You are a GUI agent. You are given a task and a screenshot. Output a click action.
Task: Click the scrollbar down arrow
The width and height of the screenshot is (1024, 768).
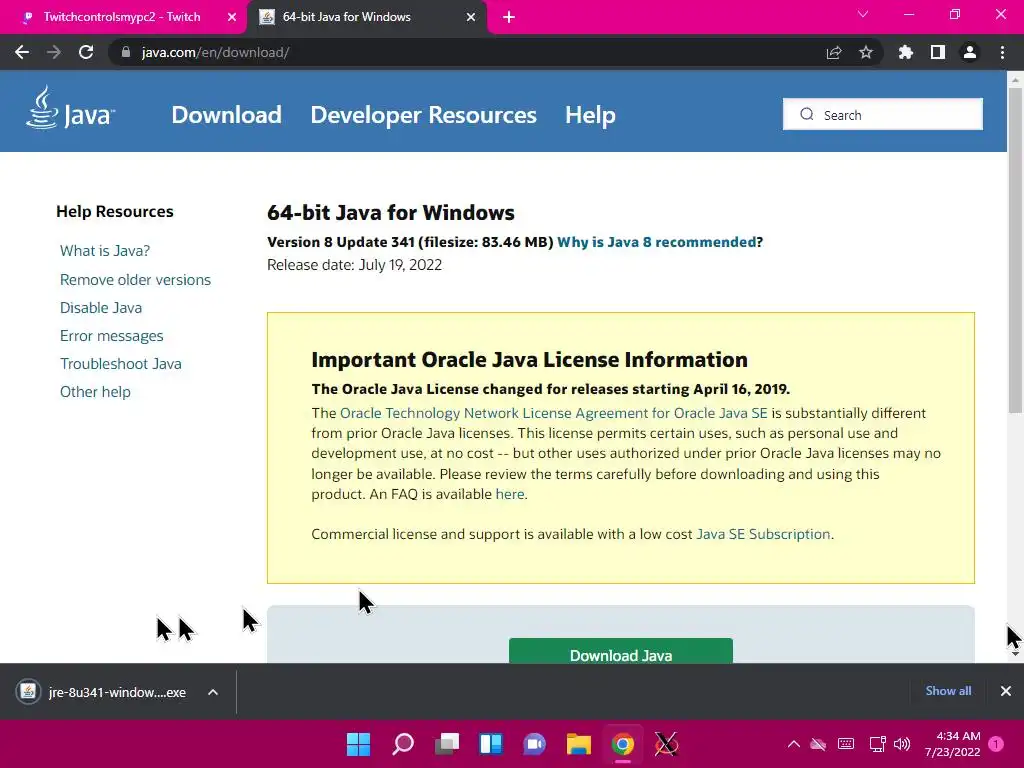tap(1015, 654)
